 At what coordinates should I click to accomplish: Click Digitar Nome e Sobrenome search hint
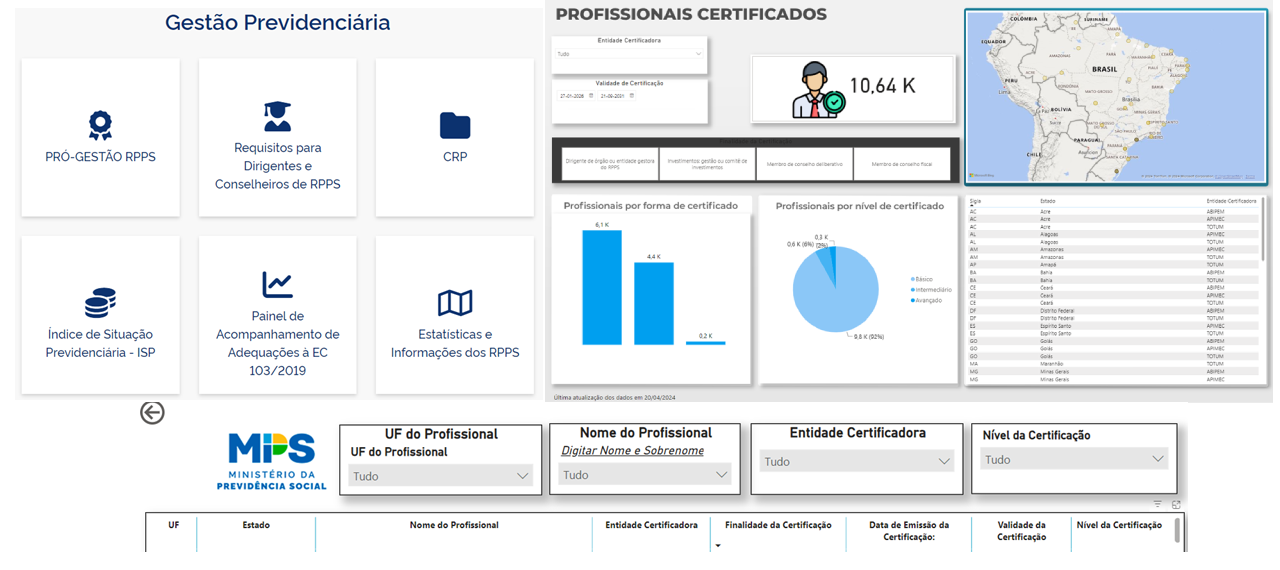(x=632, y=451)
